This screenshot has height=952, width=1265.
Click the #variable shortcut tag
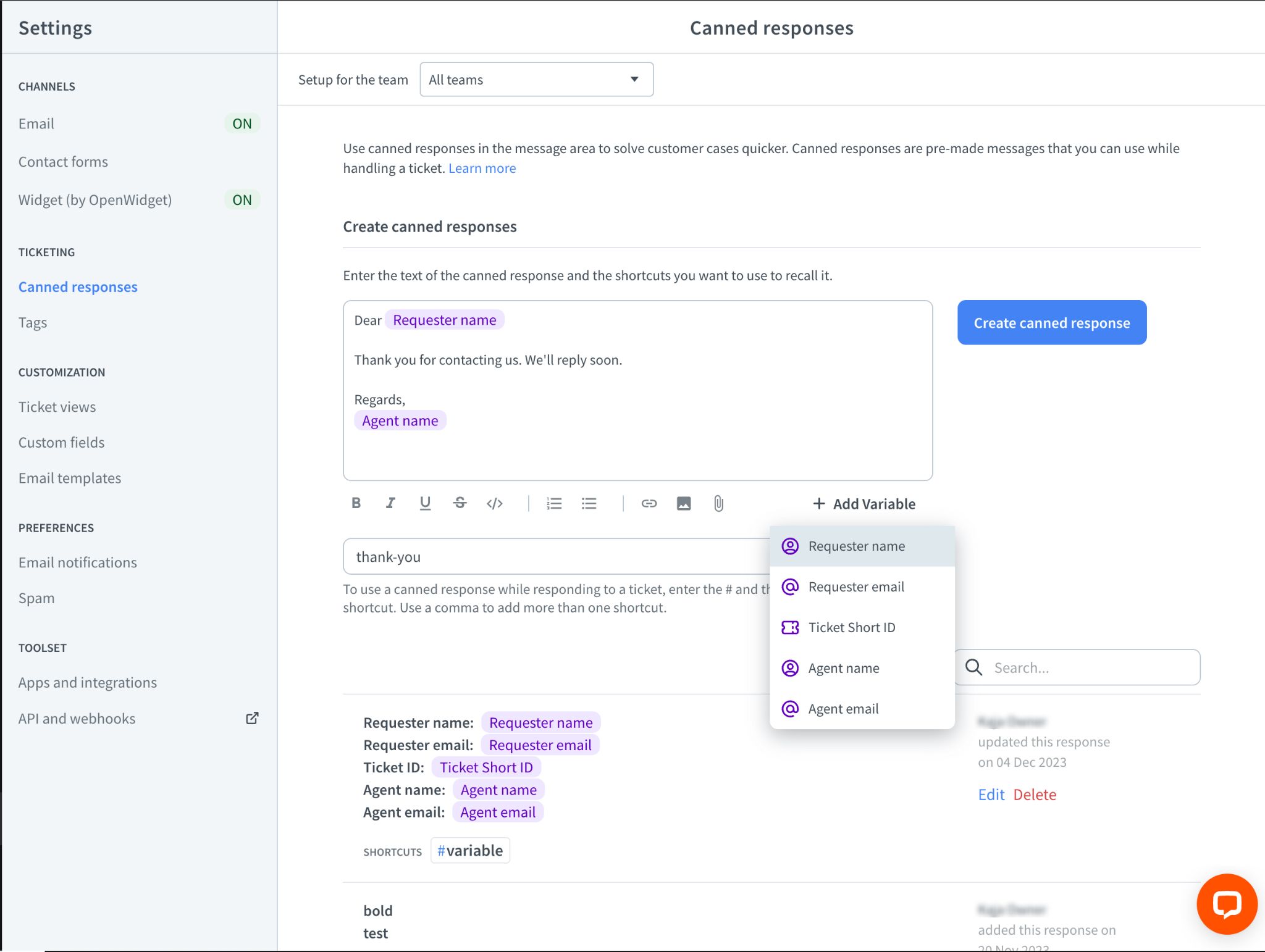click(470, 851)
